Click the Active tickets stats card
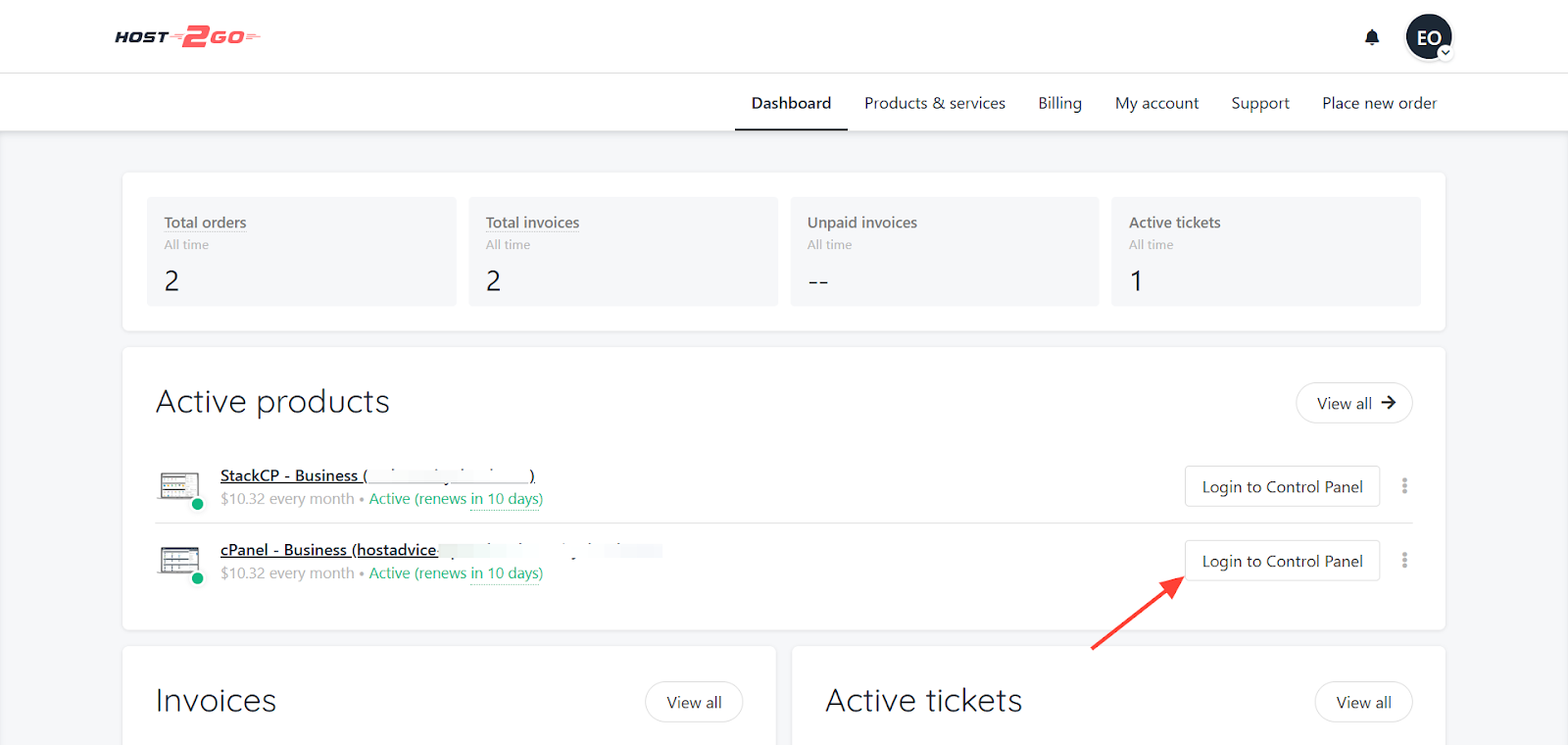This screenshot has height=745, width=1568. pos(1266,252)
